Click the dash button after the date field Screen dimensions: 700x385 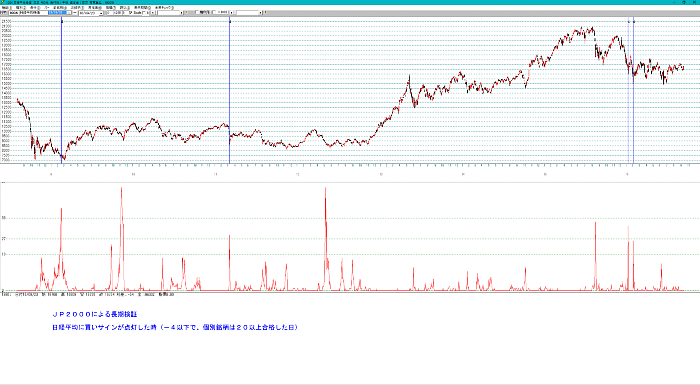pos(75,13)
